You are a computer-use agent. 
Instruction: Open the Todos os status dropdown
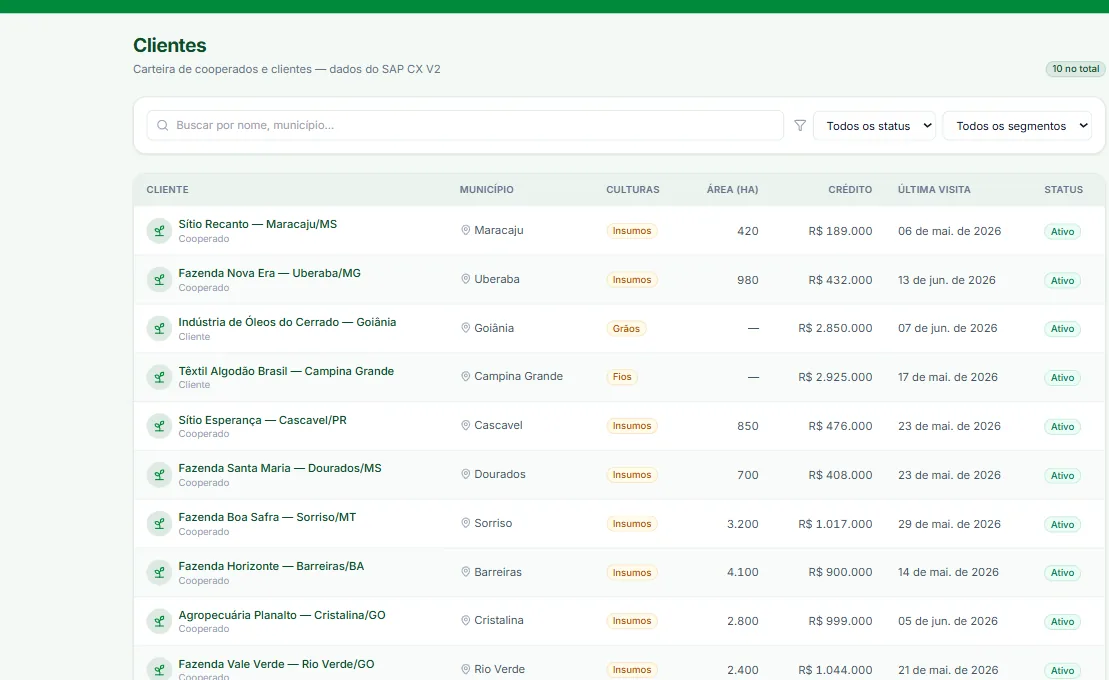pos(874,126)
